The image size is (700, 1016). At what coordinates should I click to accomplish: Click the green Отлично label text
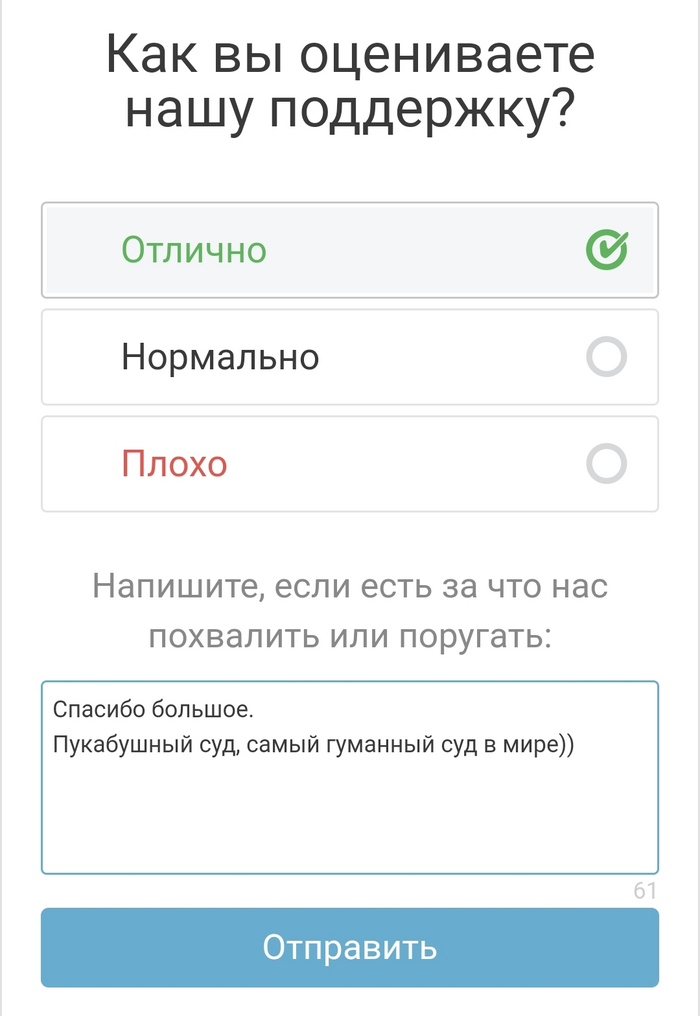point(194,250)
